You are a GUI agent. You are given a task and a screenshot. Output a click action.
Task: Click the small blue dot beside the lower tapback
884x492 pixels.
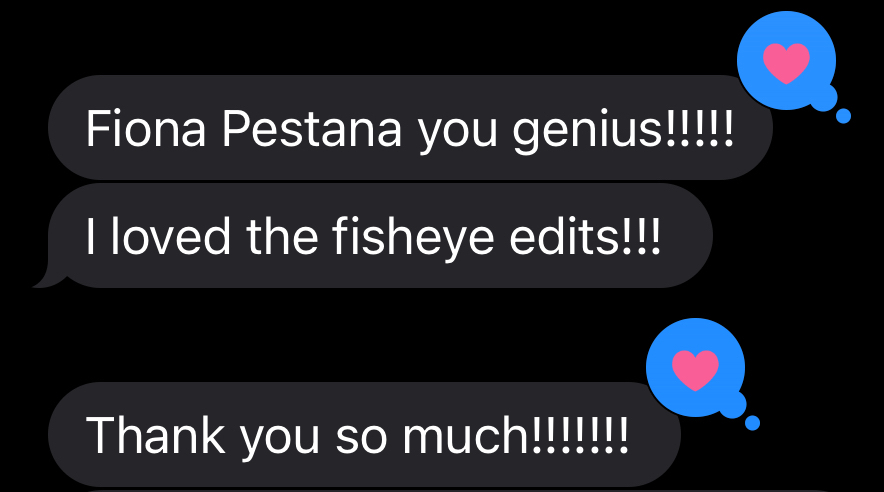[x=753, y=422]
